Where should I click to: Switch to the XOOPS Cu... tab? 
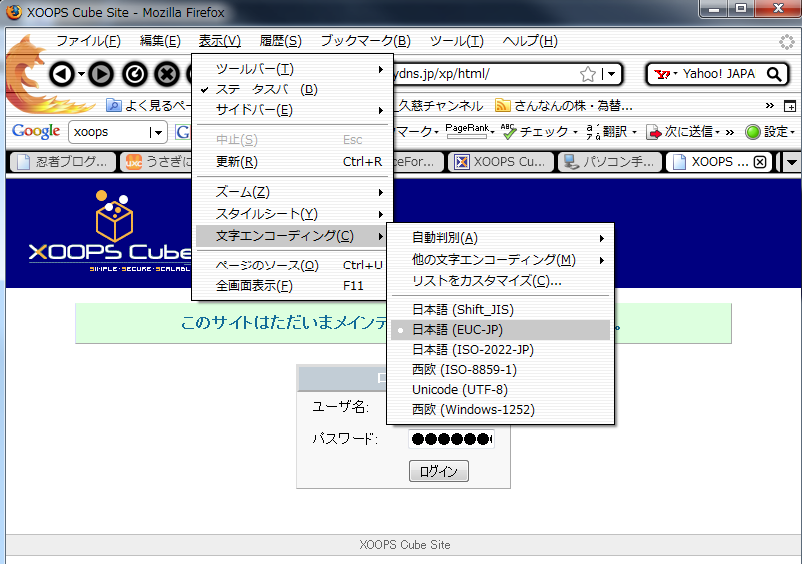coord(501,162)
